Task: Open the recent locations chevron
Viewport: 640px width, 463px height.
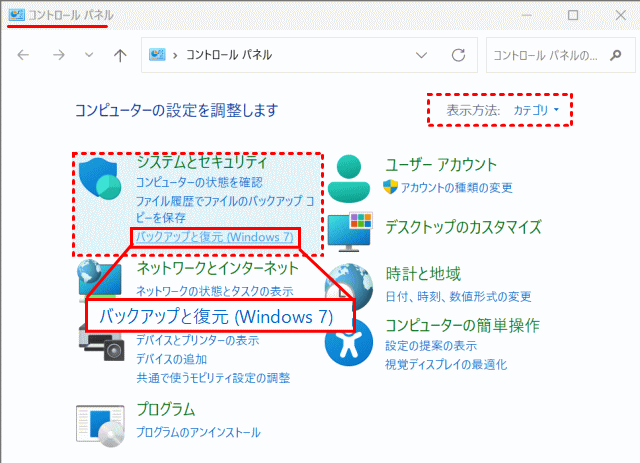Action: (89, 55)
